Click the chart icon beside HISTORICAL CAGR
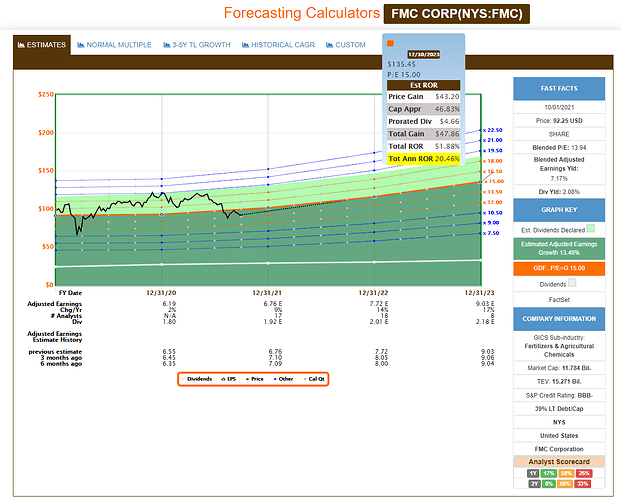Screen dimensions: 621x500 tap(246, 45)
